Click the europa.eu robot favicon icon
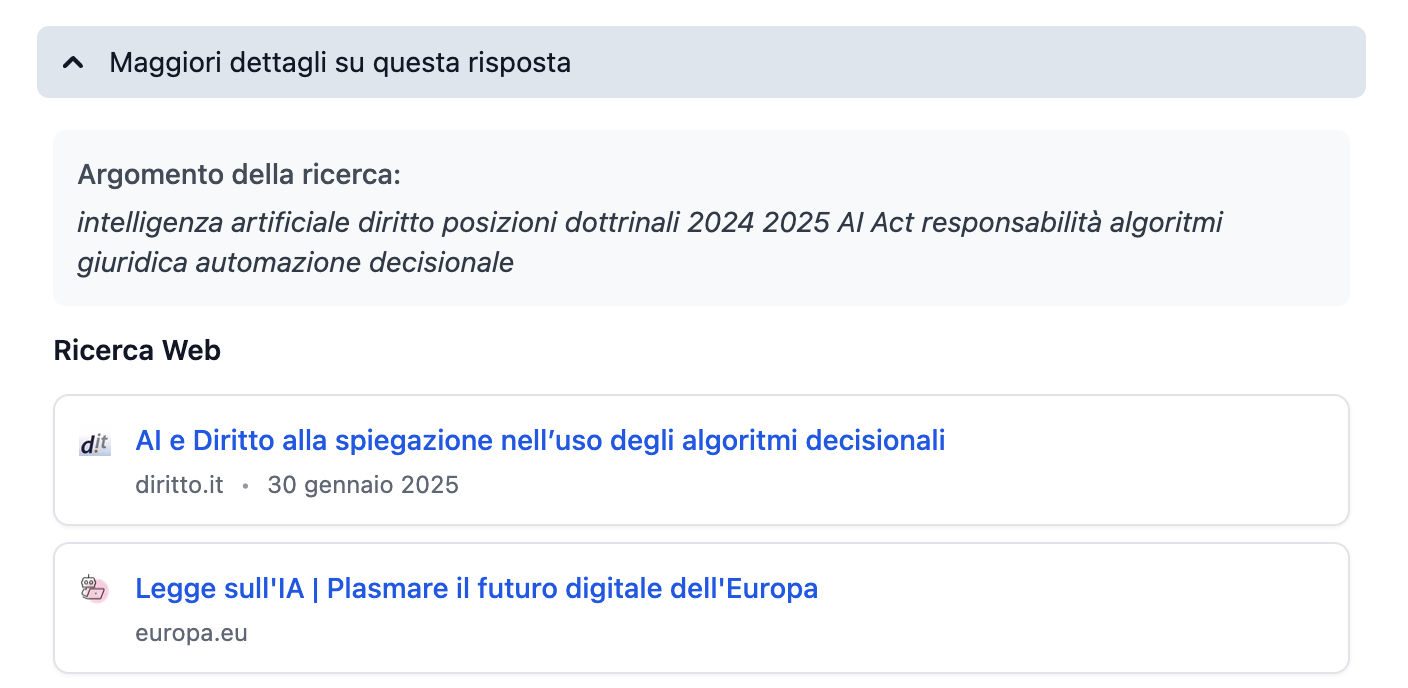Image resolution: width=1408 pixels, height=688 pixels. (93, 589)
